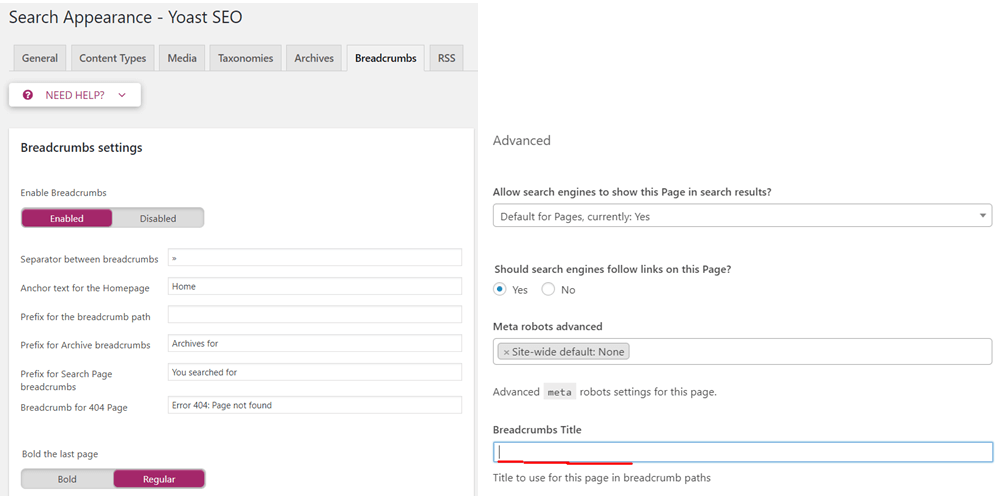This screenshot has height=499, width=1008.
Task: Open the General tab
Action: [x=40, y=58]
